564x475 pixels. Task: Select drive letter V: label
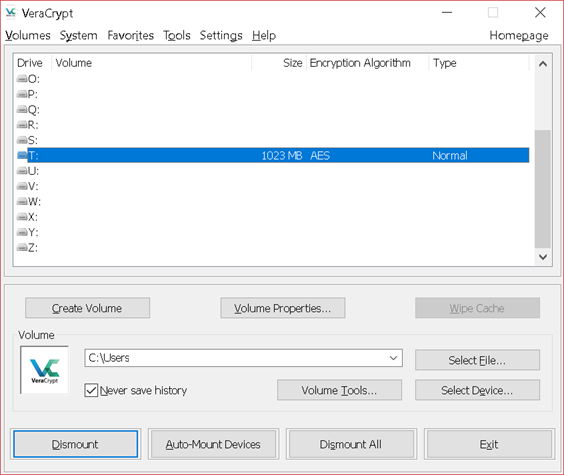point(33,187)
